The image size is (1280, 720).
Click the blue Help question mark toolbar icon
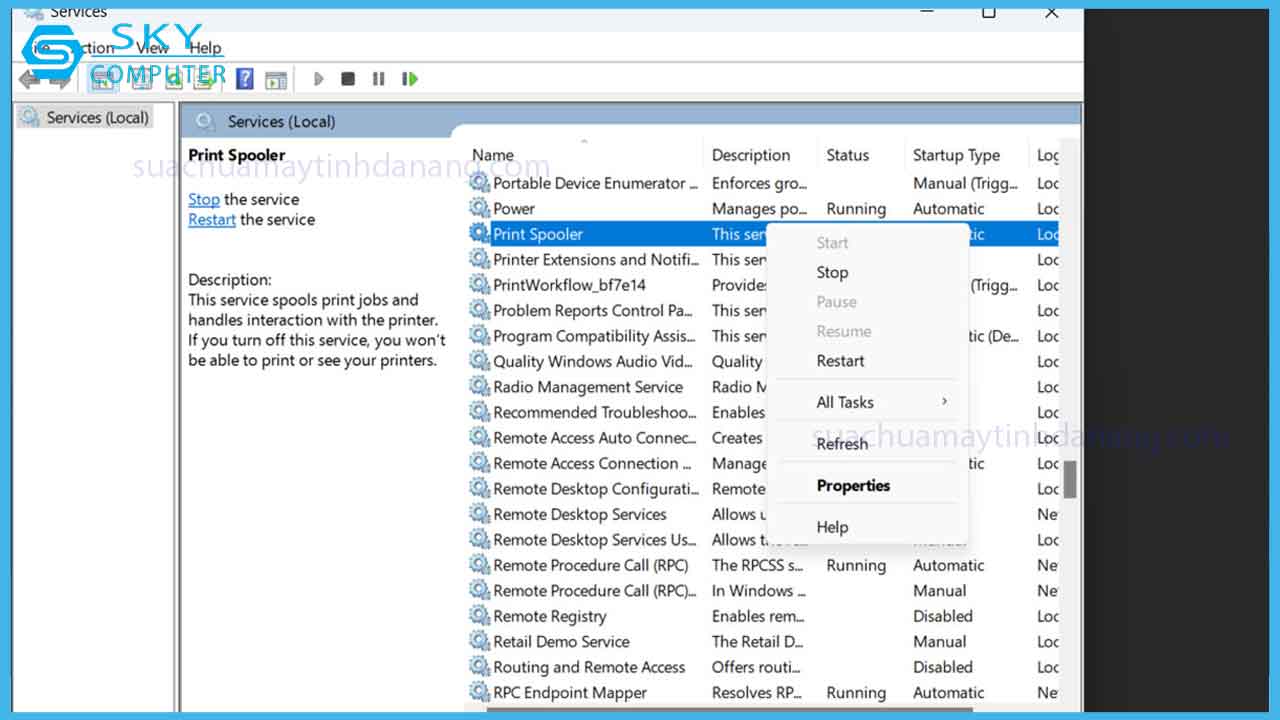(243, 79)
